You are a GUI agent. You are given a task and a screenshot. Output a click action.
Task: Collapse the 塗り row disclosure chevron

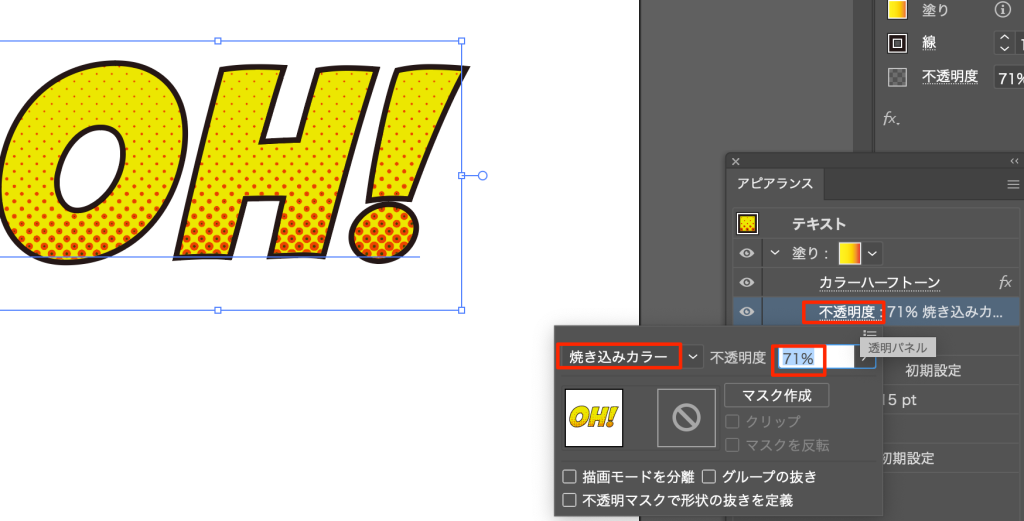[773, 254]
